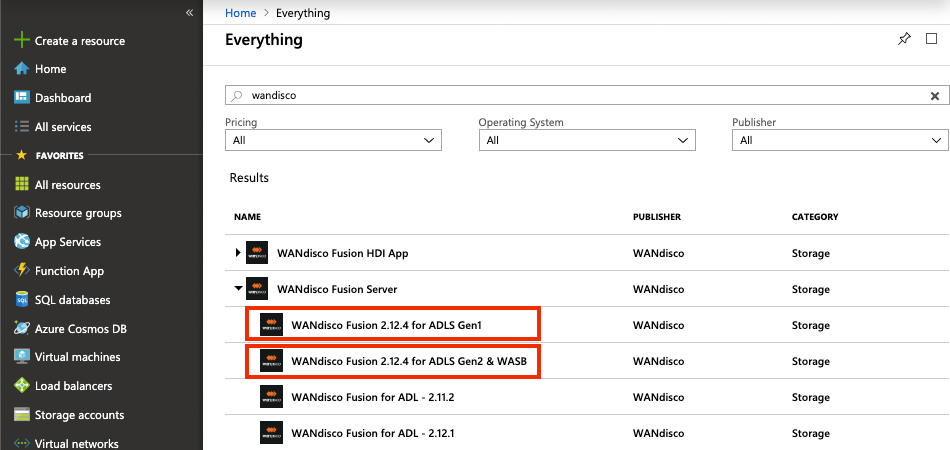Select WANdisco Fusion 2.12.4 for ADLS Gen1
Viewport: 950px width, 450px height.
[387, 325]
